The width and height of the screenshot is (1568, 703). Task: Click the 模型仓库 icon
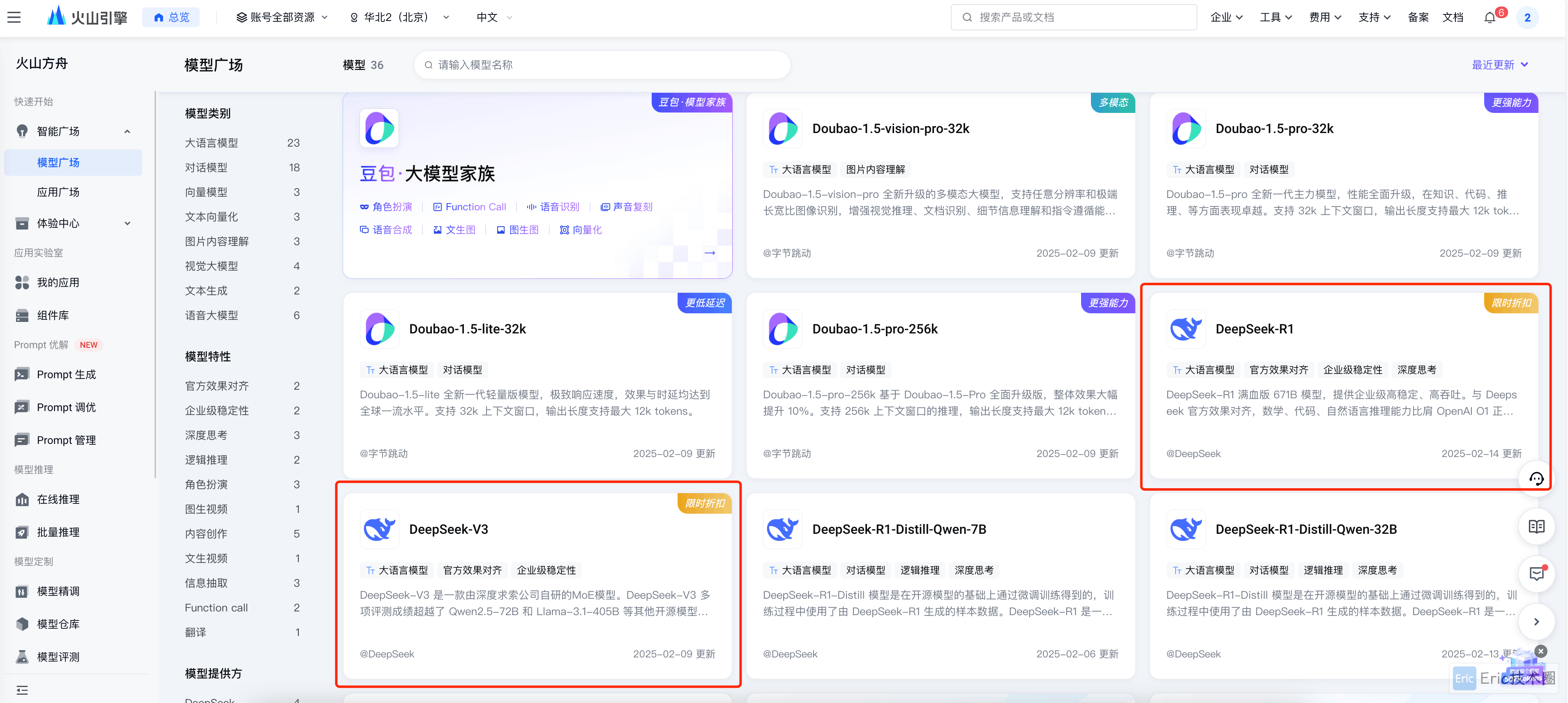(x=22, y=624)
